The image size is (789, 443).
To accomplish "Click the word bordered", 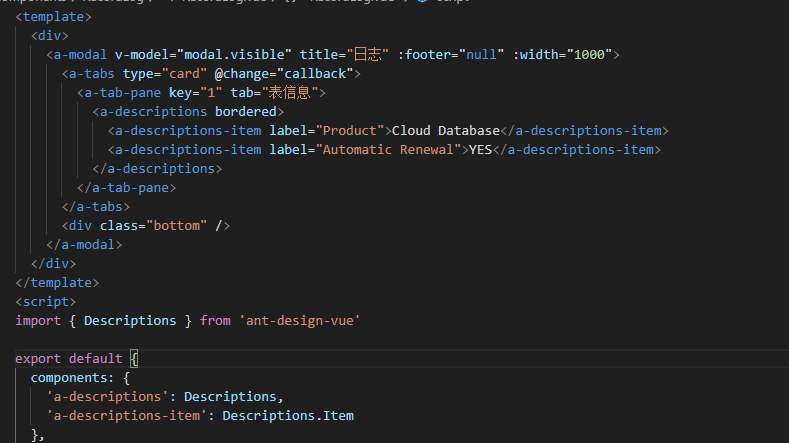I will [246, 112].
